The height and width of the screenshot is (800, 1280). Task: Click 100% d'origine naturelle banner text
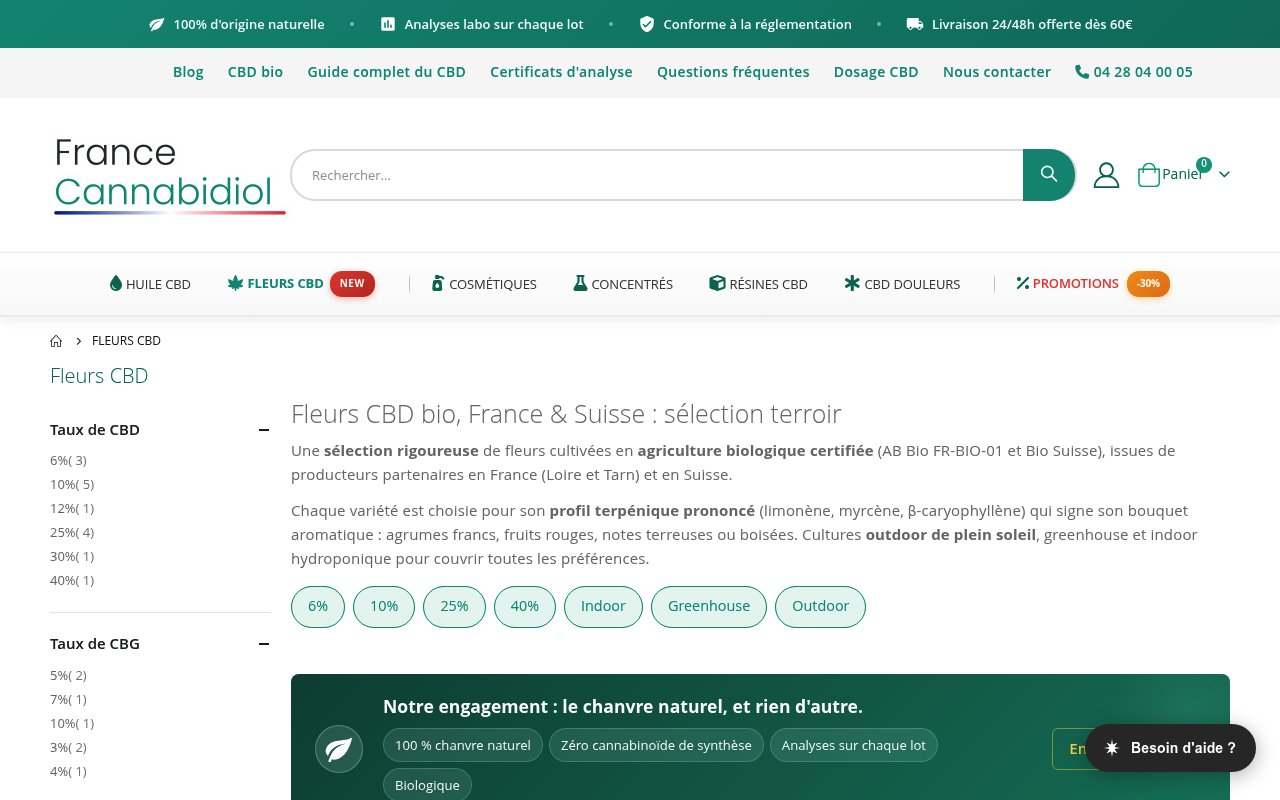click(249, 24)
